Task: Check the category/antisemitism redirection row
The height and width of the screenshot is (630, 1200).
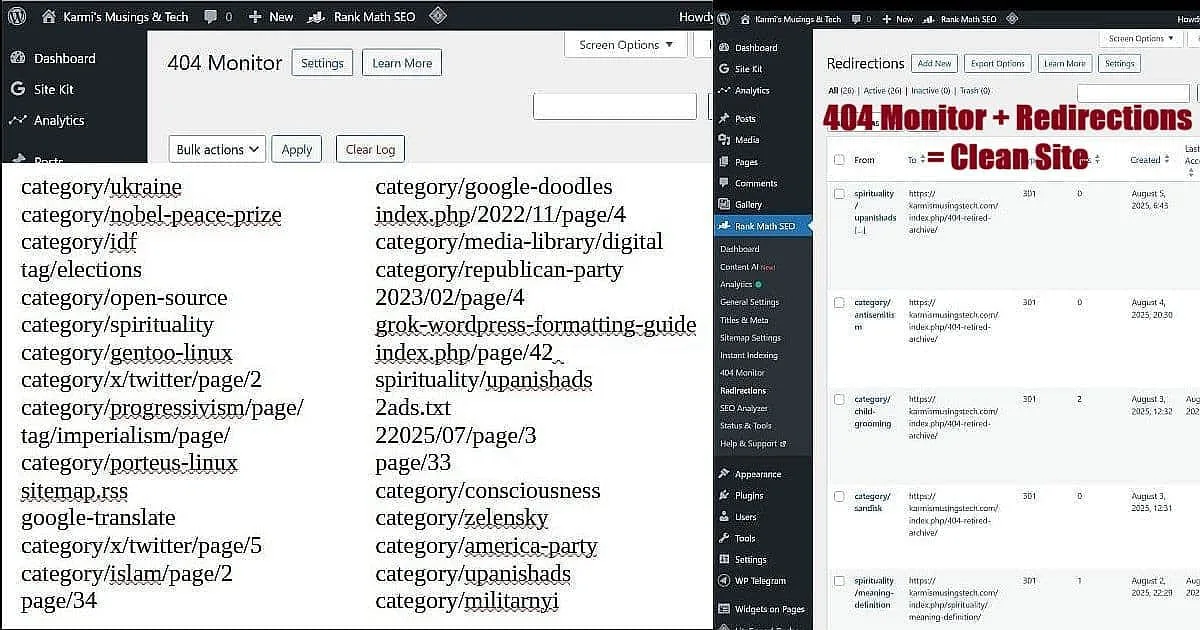Action: coord(839,302)
